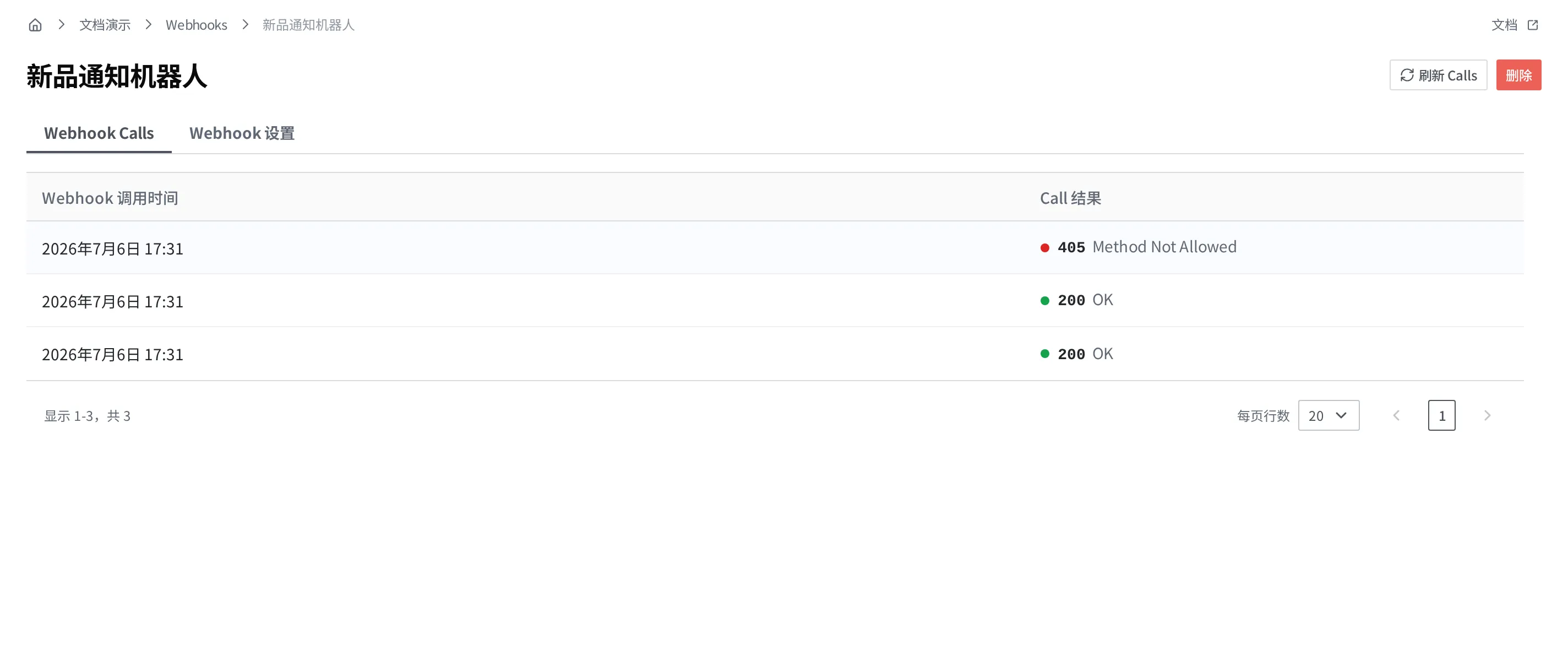The width and height of the screenshot is (1568, 661).
Task: Open the Webhooks breadcrumb link
Action: 196,25
